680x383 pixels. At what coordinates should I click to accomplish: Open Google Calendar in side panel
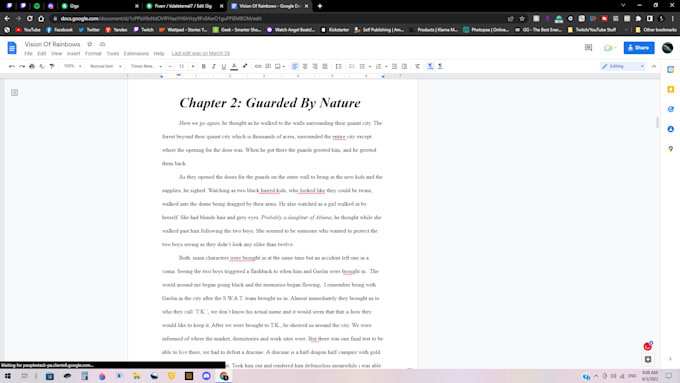coord(670,69)
